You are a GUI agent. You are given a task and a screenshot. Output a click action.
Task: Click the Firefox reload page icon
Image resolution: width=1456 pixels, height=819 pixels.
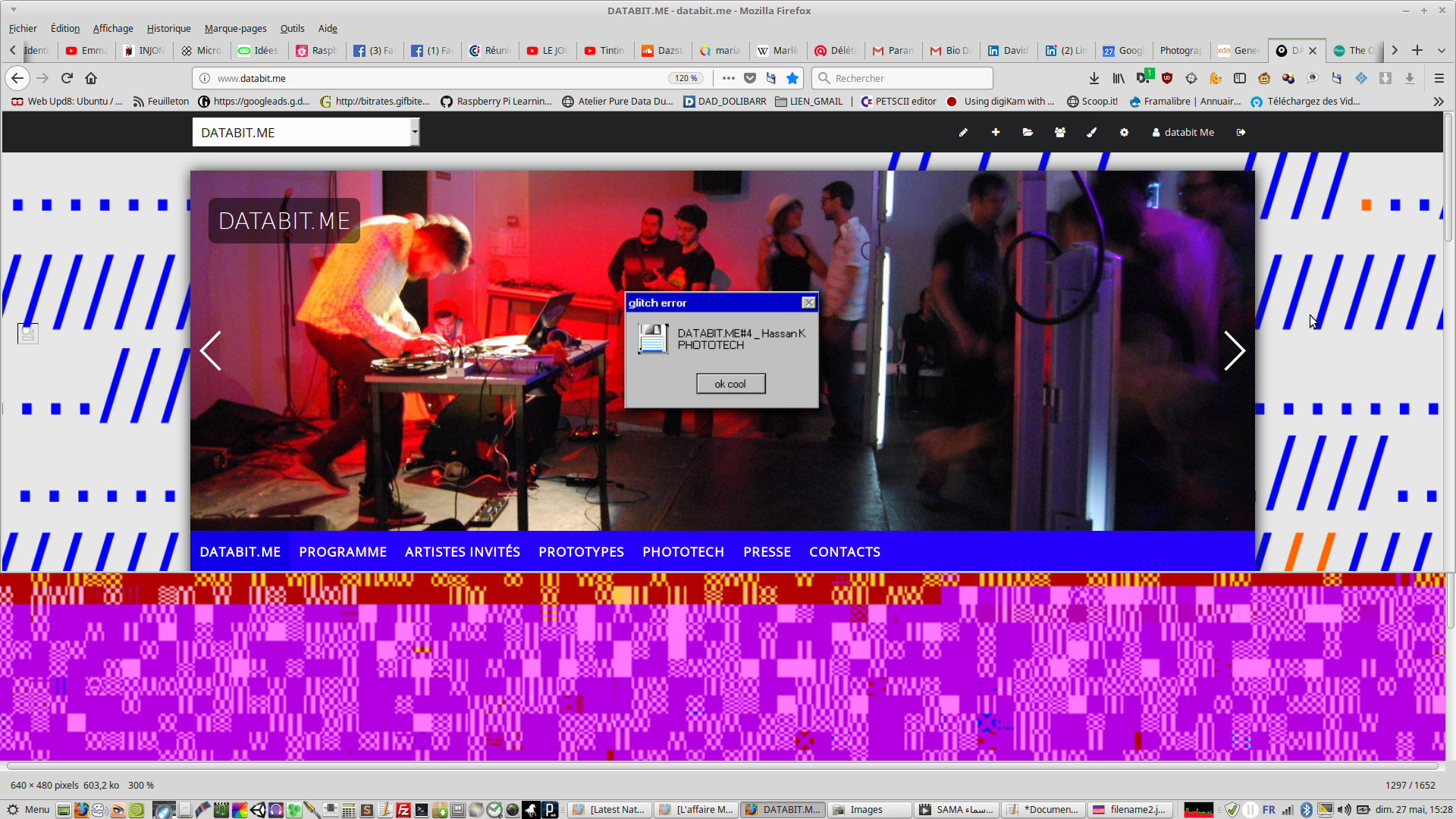[67, 78]
